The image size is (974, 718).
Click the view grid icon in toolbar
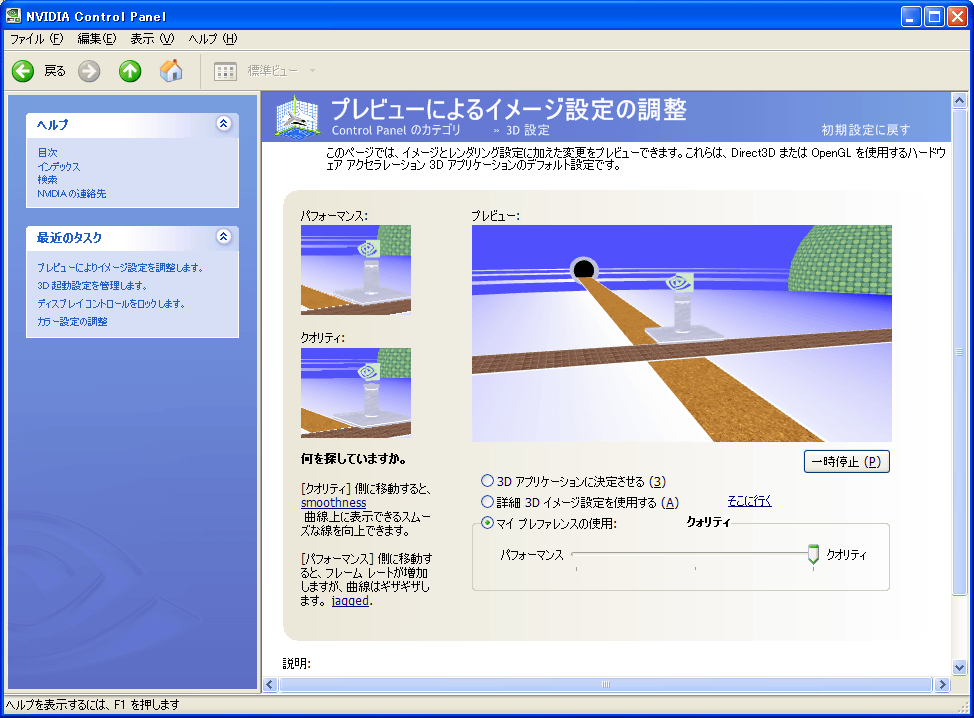(x=225, y=71)
